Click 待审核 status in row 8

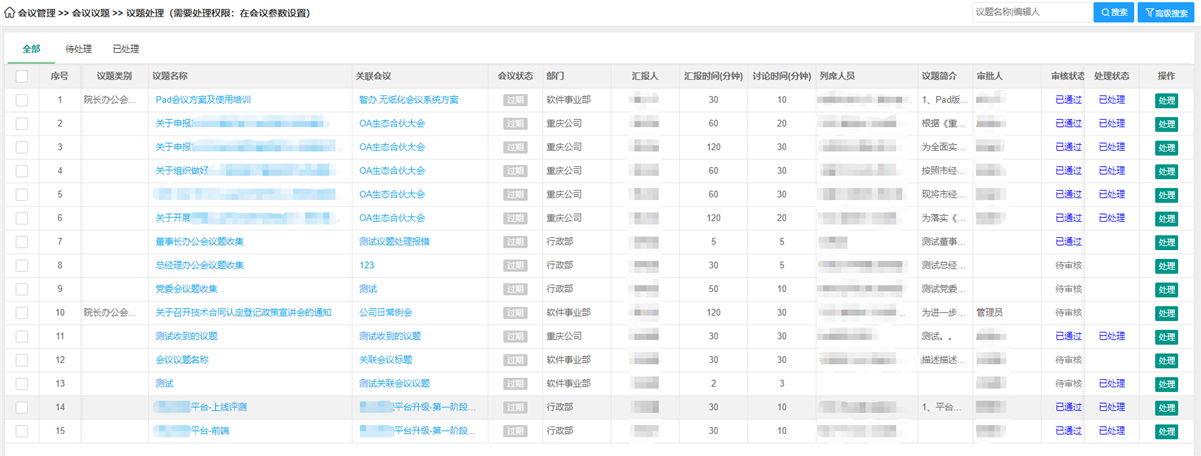tap(1068, 265)
